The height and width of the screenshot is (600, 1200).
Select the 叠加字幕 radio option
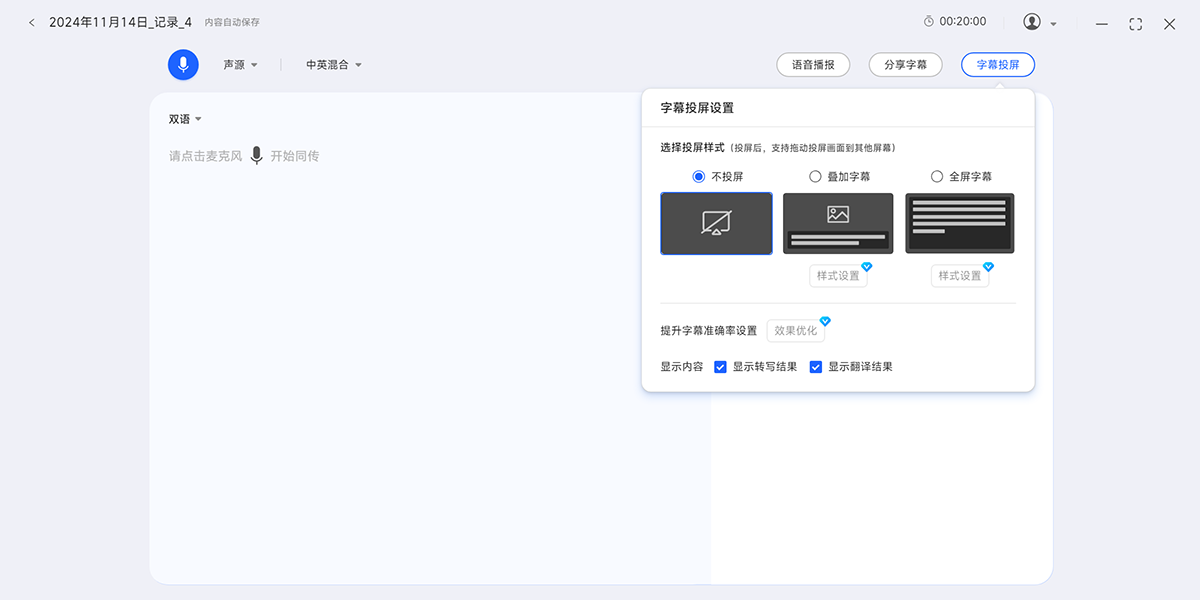click(815, 177)
